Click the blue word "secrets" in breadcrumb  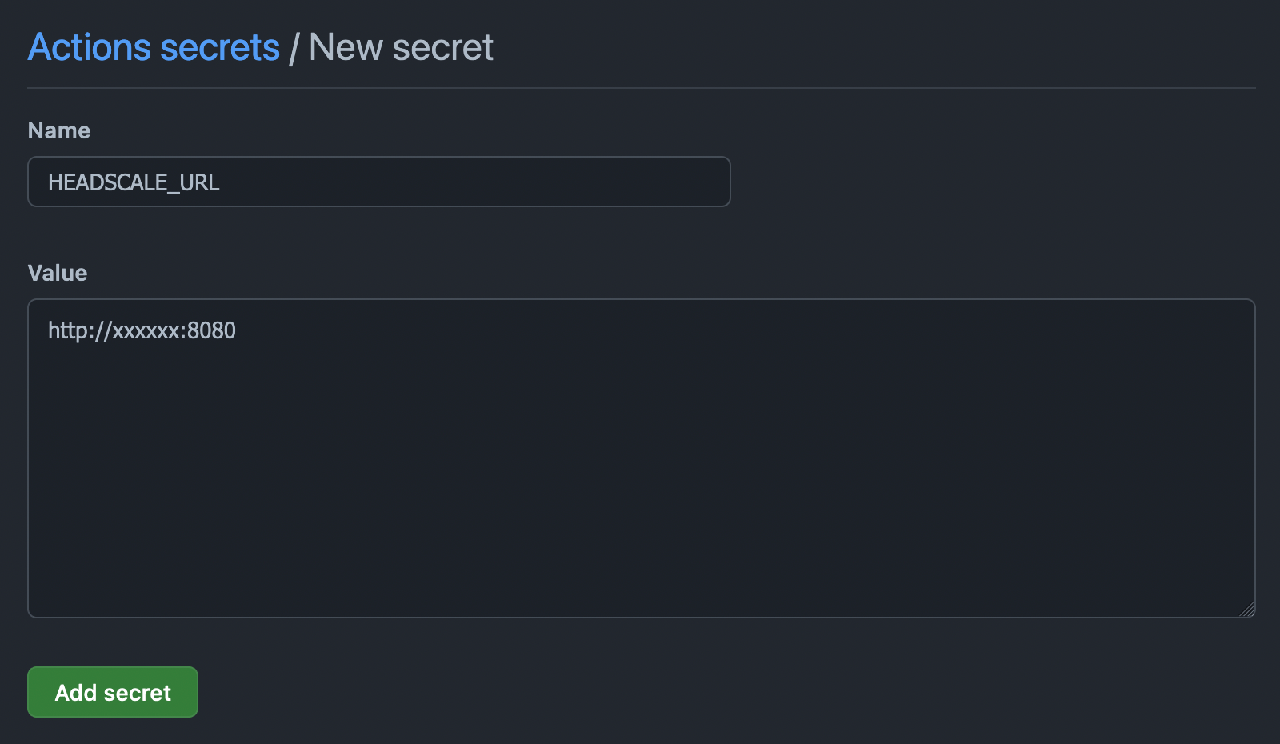(x=218, y=47)
